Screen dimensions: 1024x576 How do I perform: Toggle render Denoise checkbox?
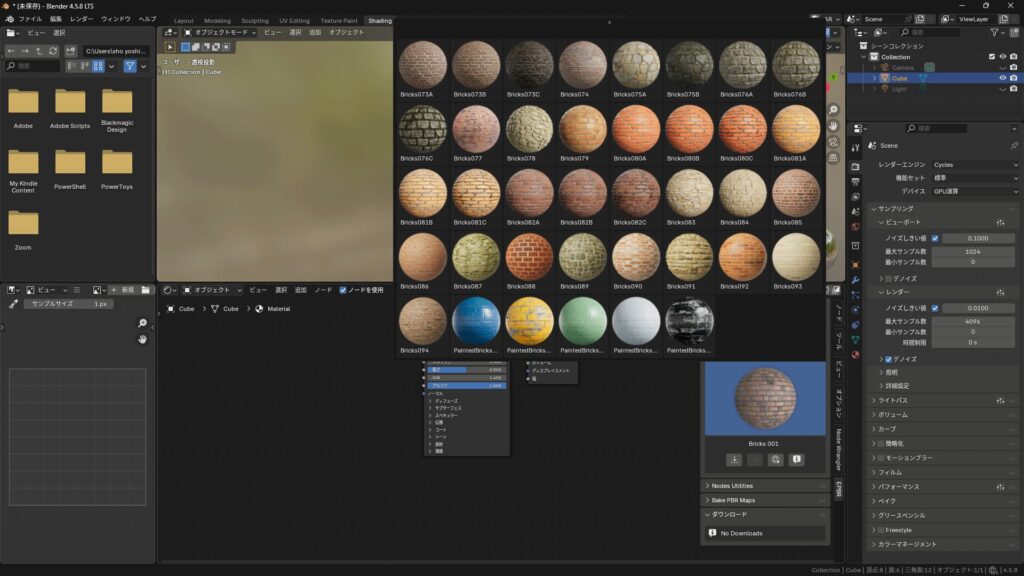tap(888, 359)
